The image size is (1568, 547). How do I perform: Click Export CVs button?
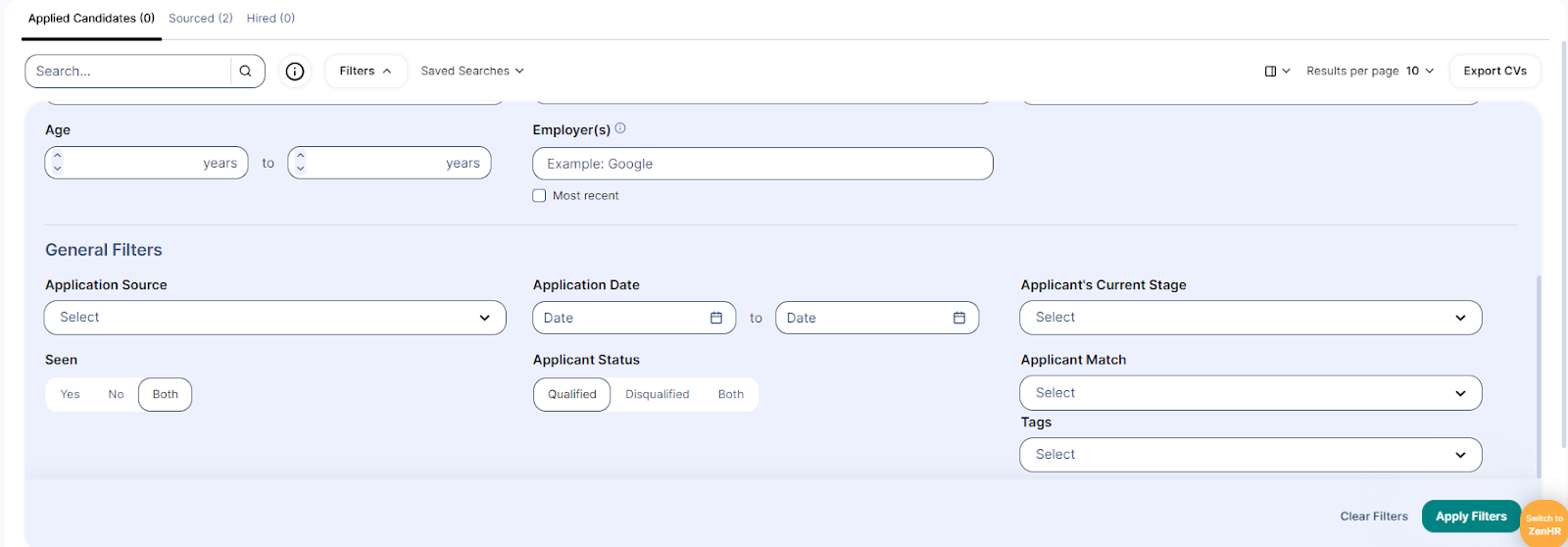[1494, 71]
